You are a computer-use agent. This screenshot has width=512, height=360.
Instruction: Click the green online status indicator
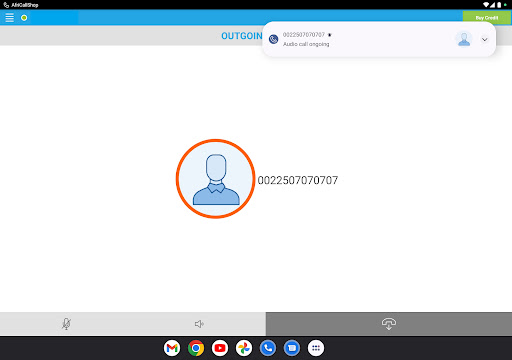pyautogui.click(x=24, y=18)
